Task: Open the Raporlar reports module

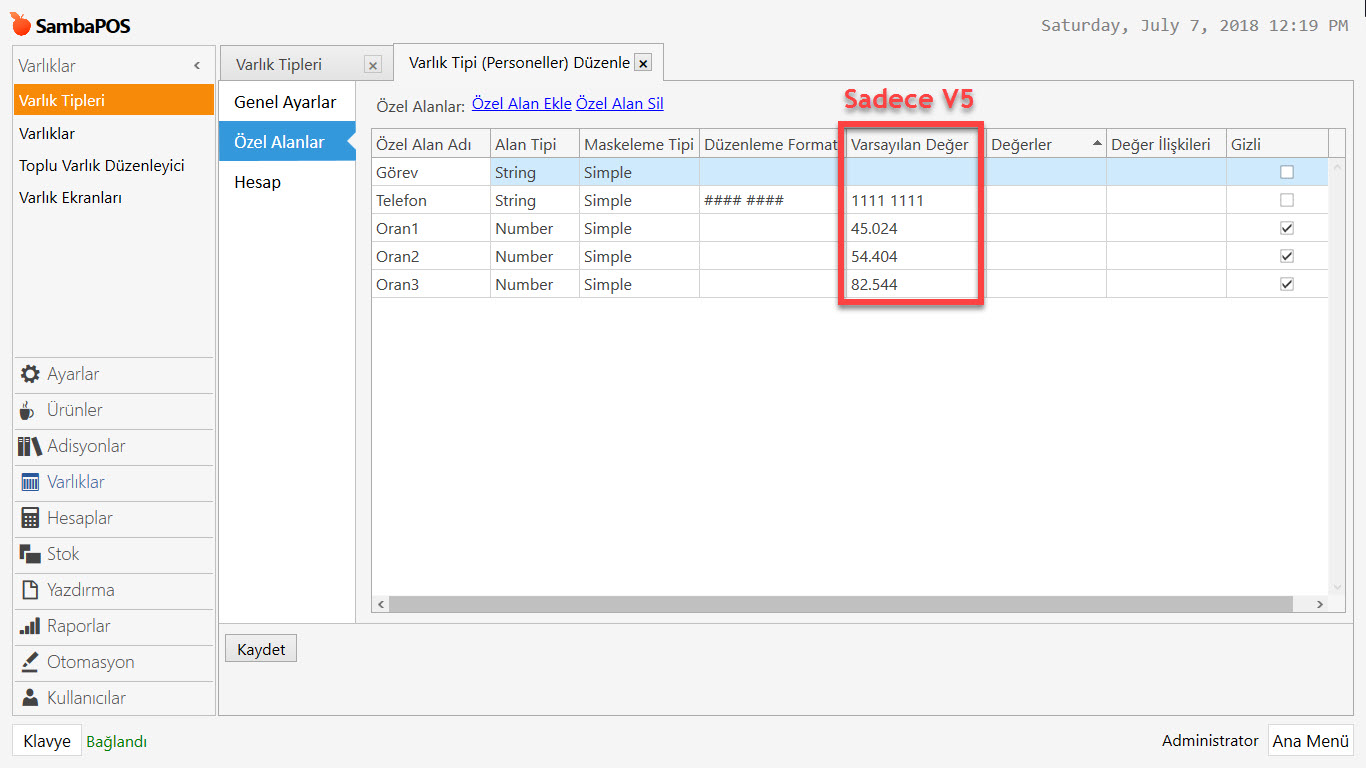Action: [x=71, y=627]
